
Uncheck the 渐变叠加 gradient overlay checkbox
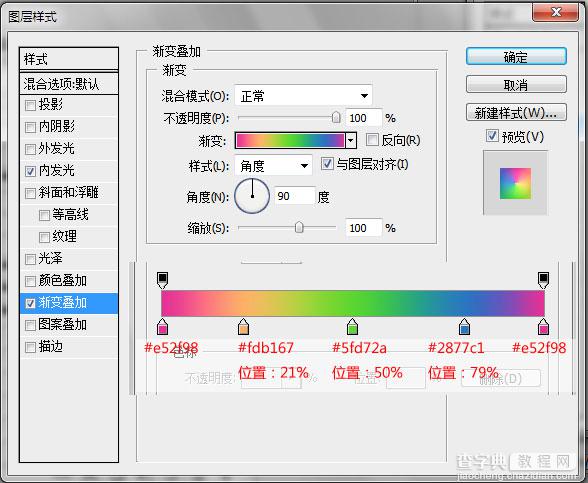(30, 303)
